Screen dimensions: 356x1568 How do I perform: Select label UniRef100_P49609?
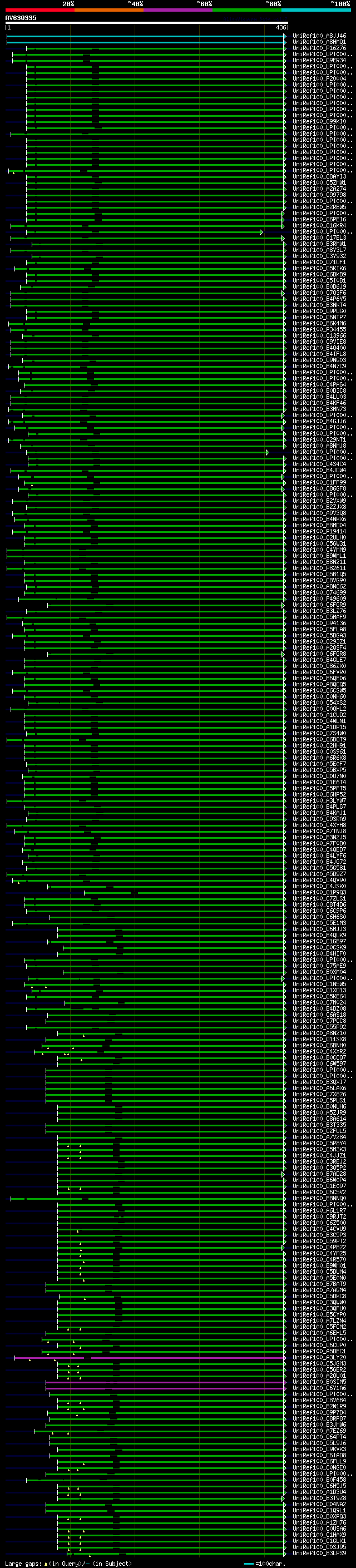click(319, 599)
